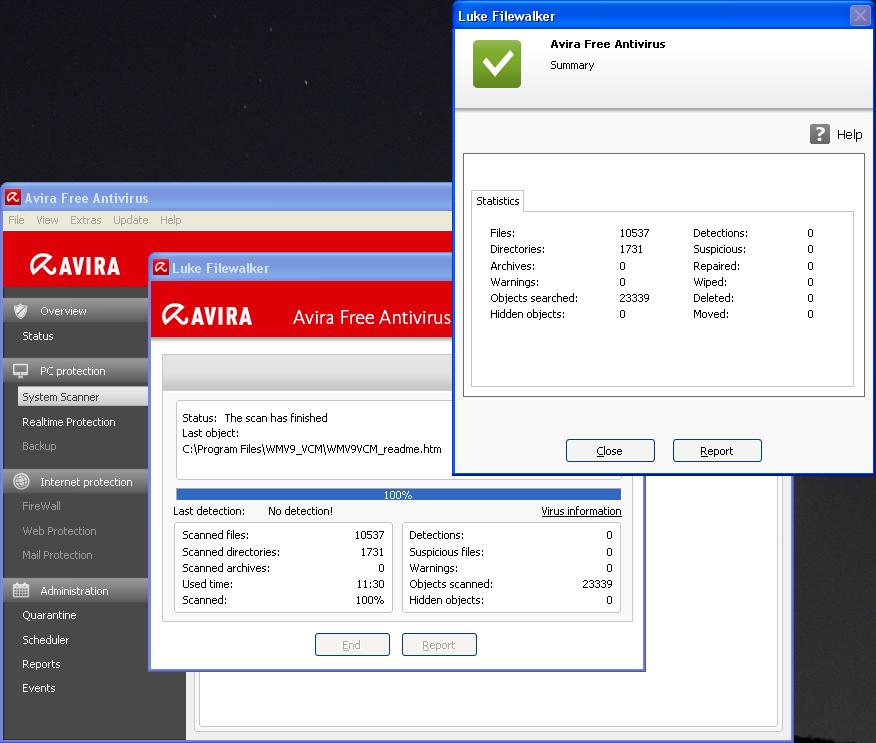876x743 pixels.
Task: Open Quarantine in the sidebar
Action: pyautogui.click(x=49, y=615)
